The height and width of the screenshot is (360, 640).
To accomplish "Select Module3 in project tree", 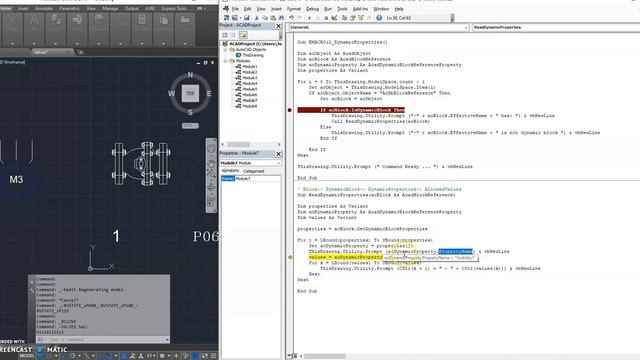I will tap(250, 78).
